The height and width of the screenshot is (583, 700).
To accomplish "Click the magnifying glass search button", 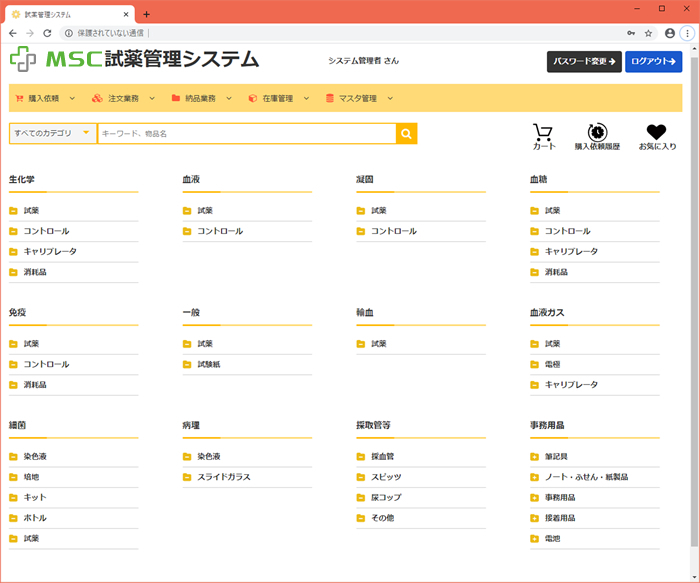I will (x=406, y=133).
